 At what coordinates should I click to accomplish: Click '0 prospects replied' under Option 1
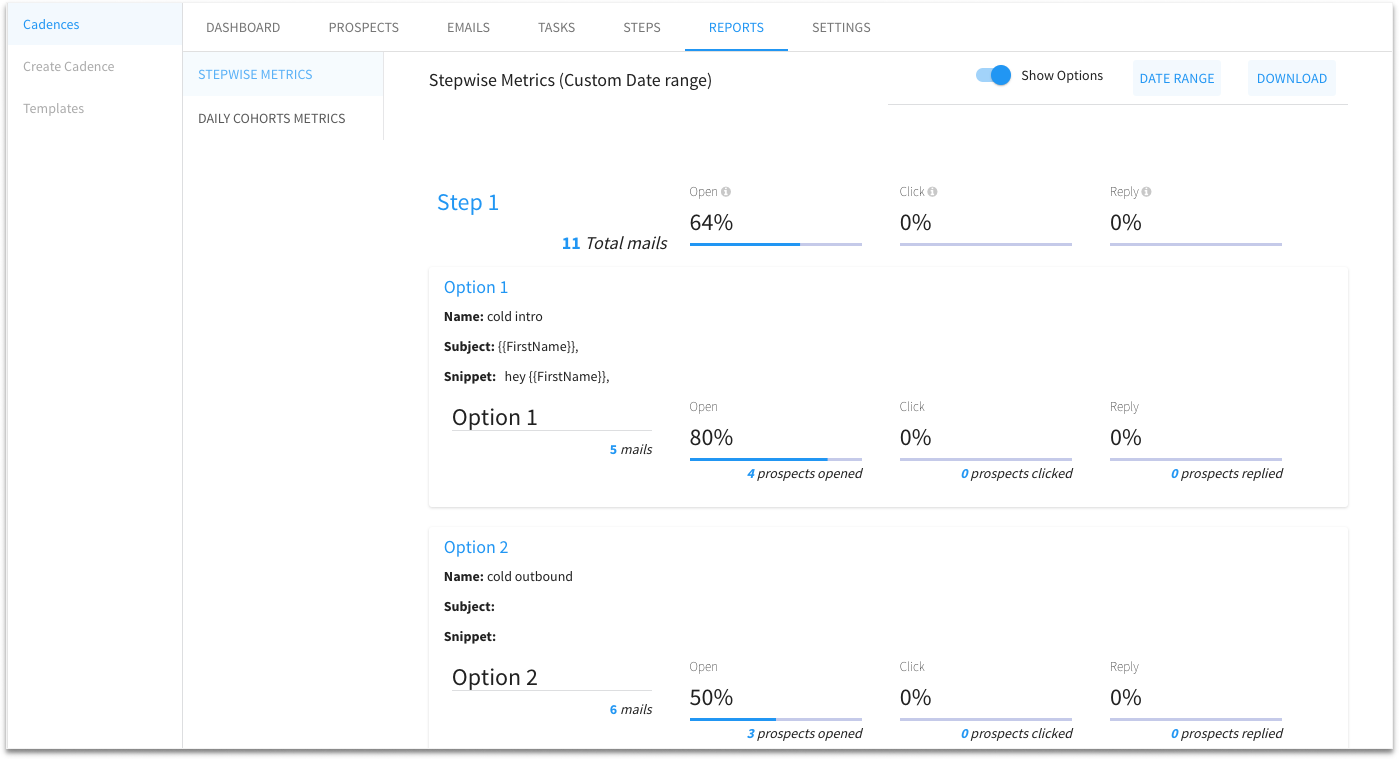click(x=1227, y=474)
